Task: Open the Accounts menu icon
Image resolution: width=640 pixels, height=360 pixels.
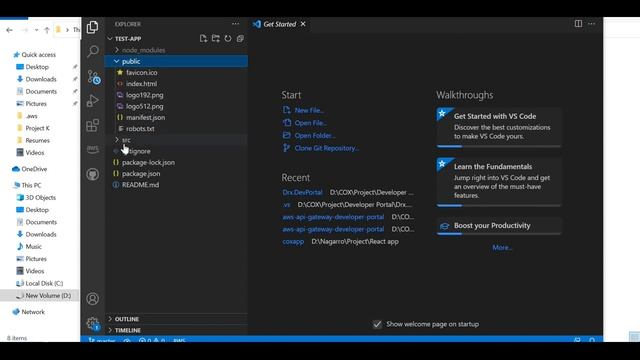Action: click(93, 299)
